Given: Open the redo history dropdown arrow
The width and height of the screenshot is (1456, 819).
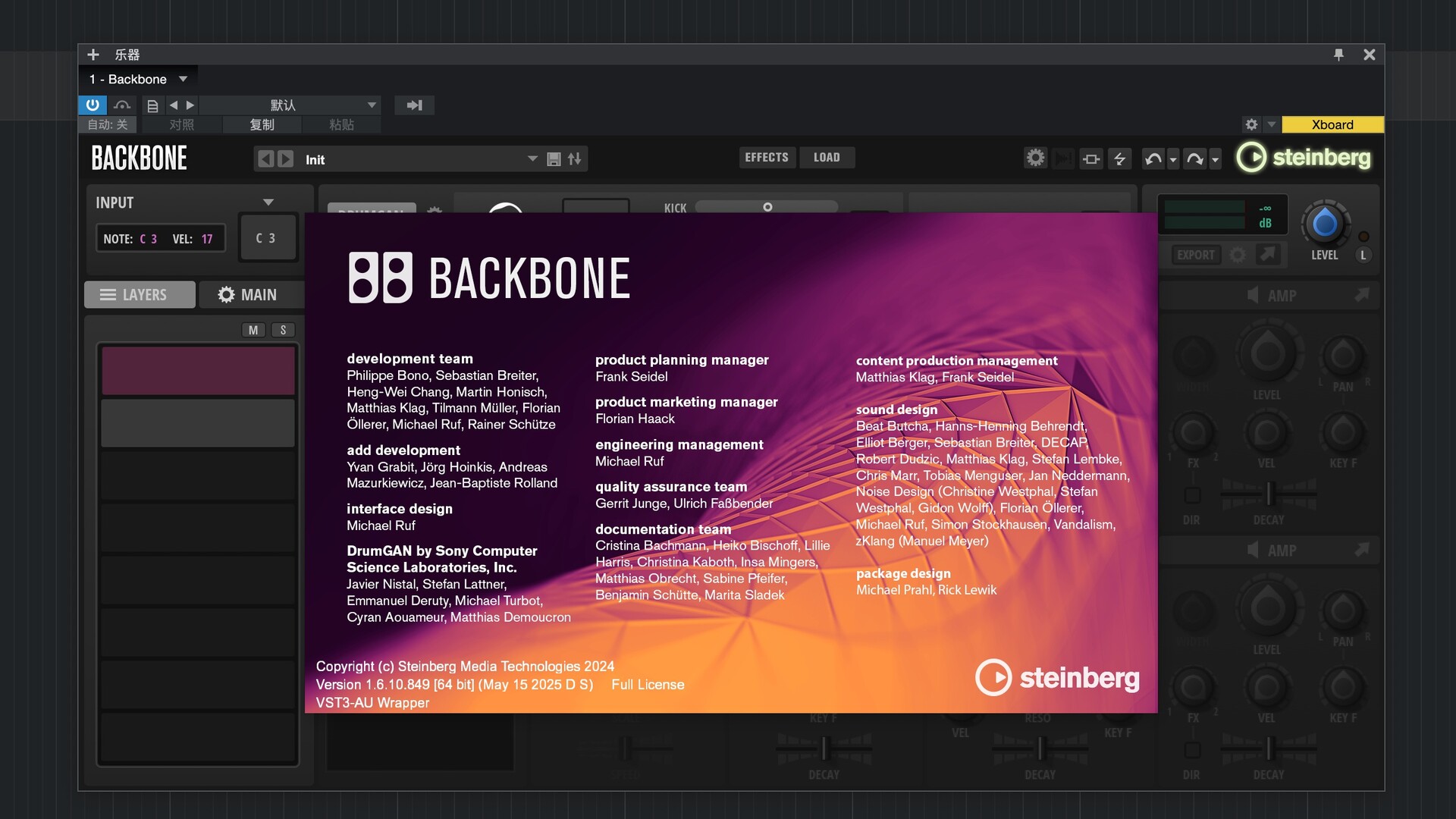Looking at the screenshot, I should [1215, 159].
